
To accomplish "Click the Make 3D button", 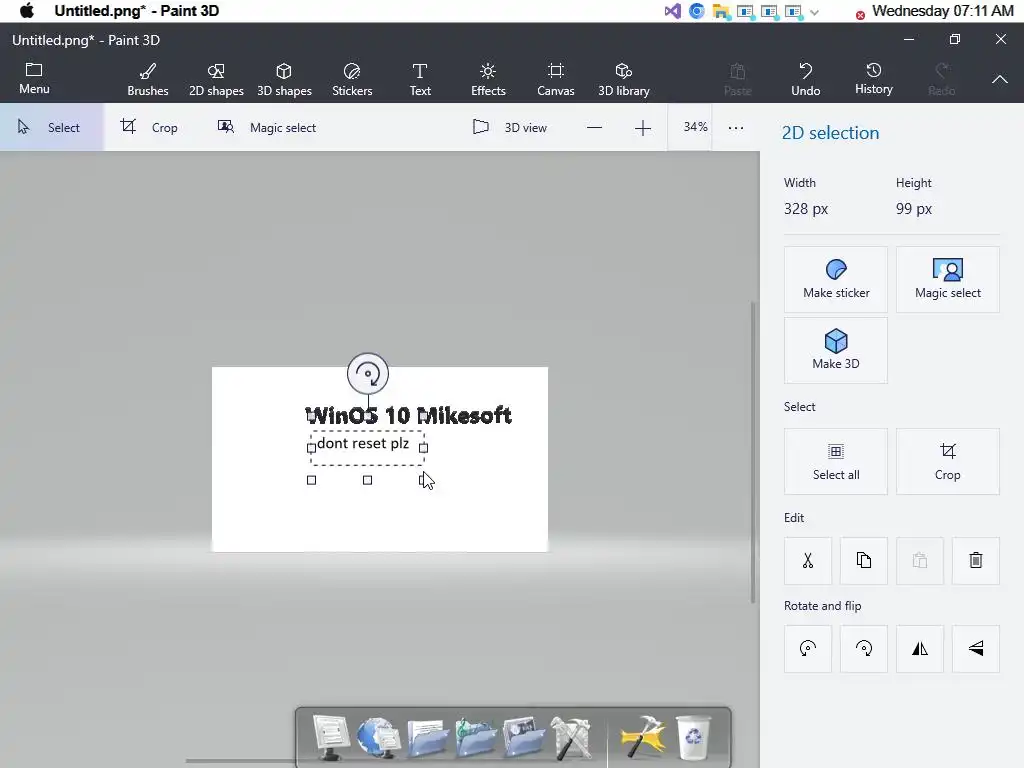I will [836, 350].
